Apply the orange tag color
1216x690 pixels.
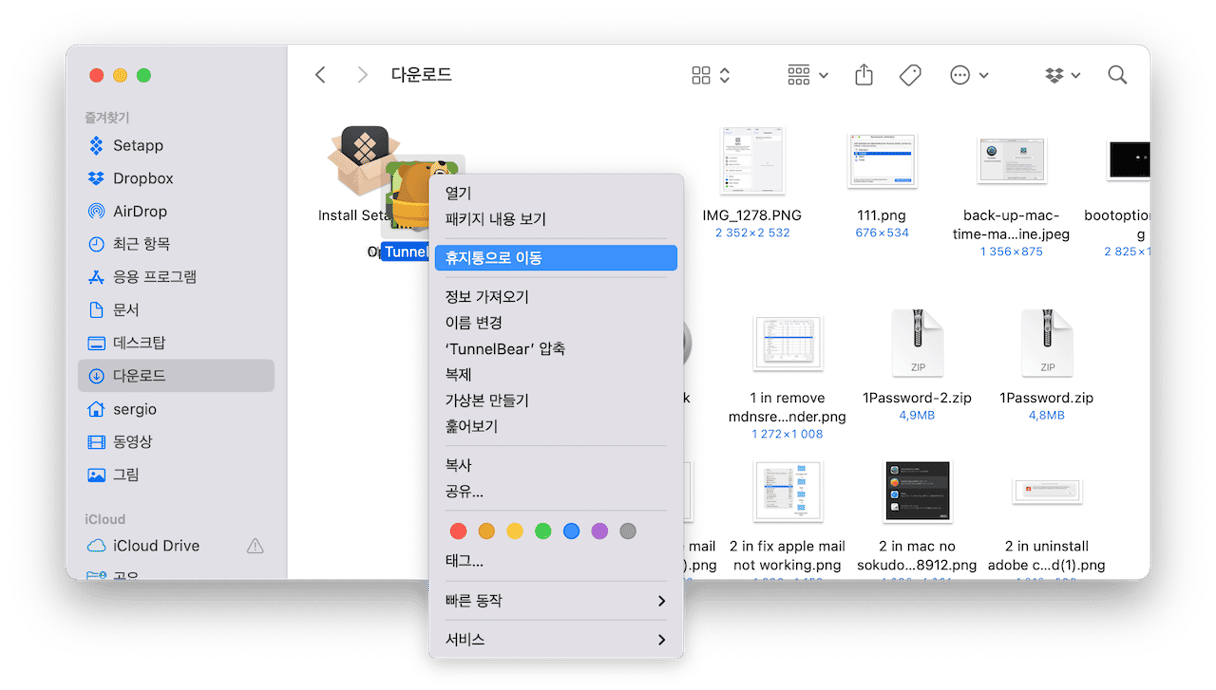(x=487, y=531)
